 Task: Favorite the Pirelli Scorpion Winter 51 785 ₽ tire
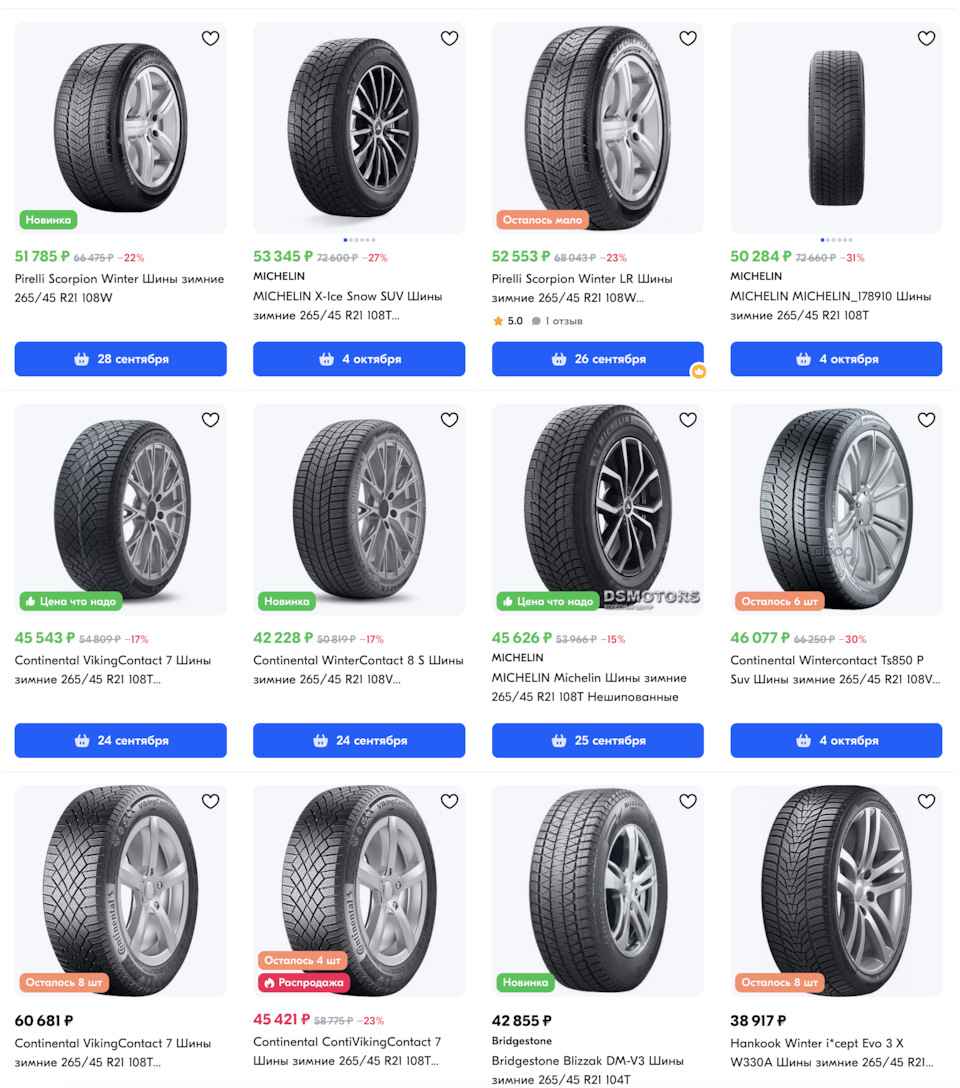pos(210,39)
